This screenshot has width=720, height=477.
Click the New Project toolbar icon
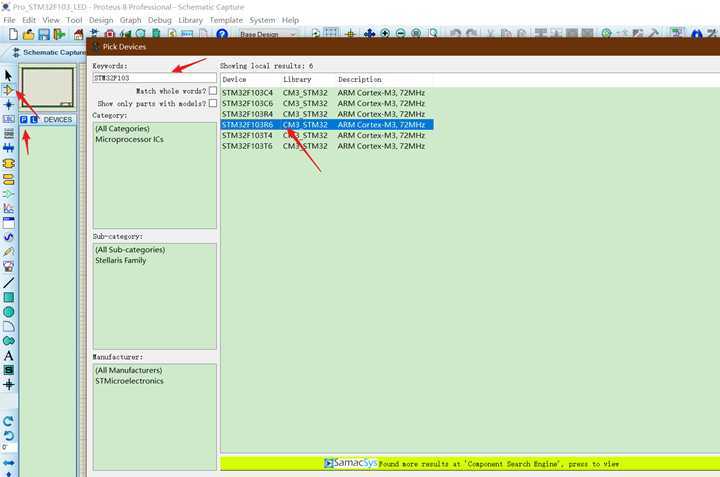coord(13,34)
